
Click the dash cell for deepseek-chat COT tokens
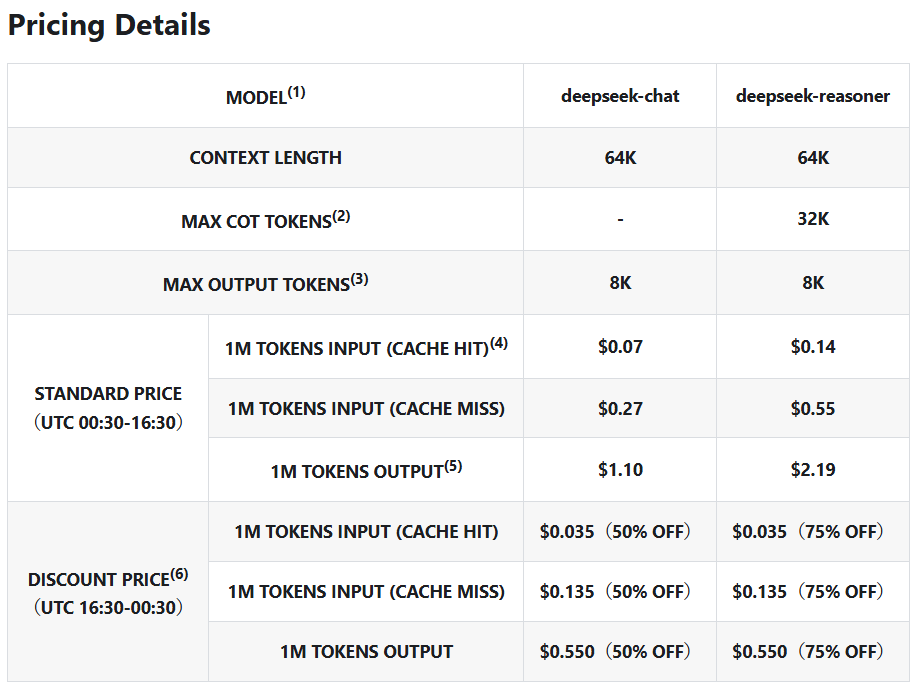[620, 219]
